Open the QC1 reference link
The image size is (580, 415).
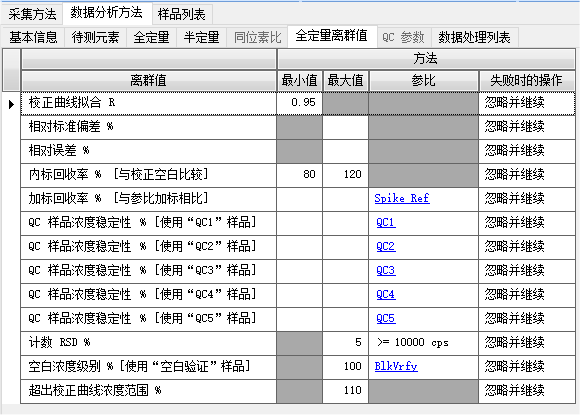386,222
